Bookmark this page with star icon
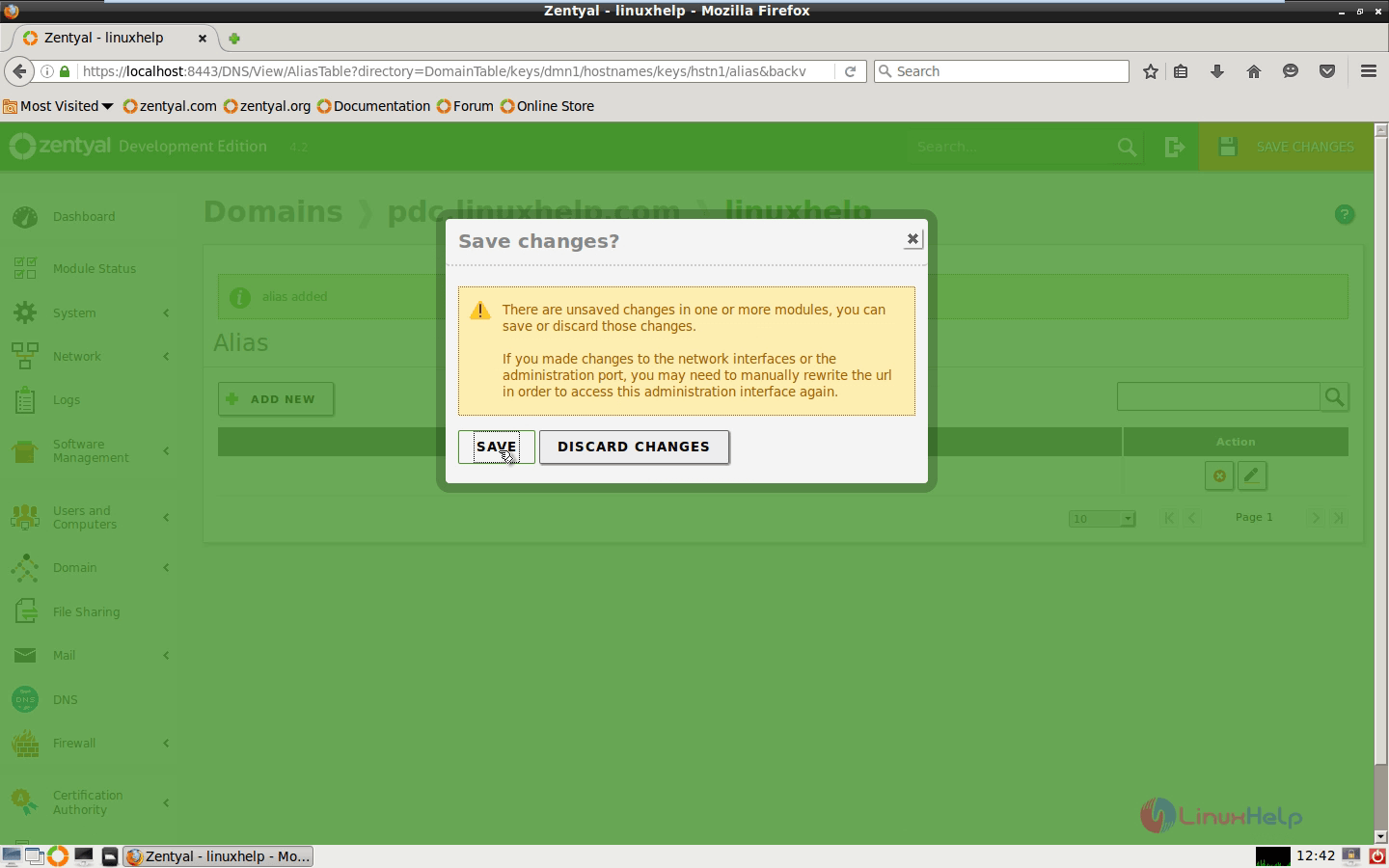The width and height of the screenshot is (1389, 868). [x=1151, y=71]
